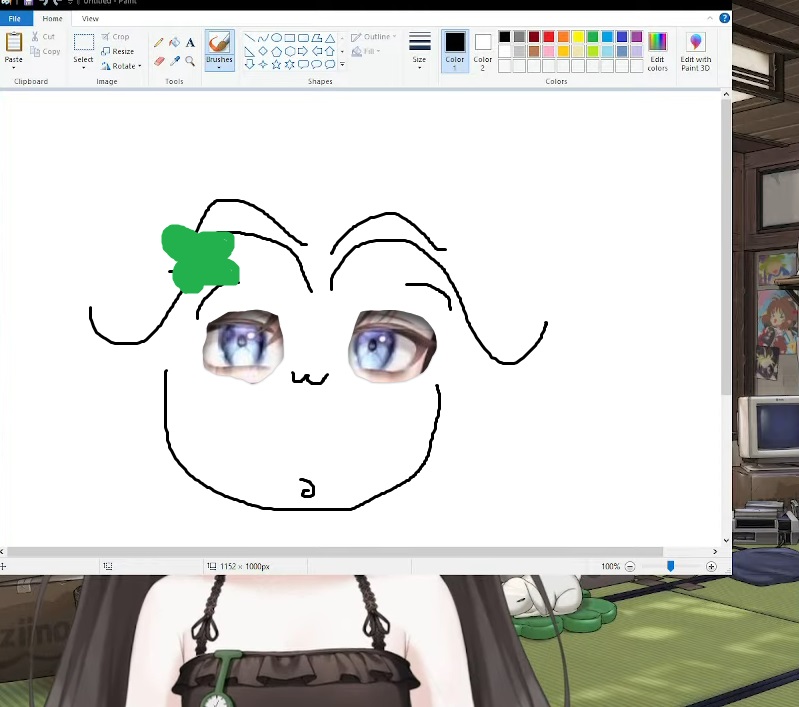The image size is (799, 707).
Task: Click Edit with Paint 3D
Action: pyautogui.click(x=696, y=51)
